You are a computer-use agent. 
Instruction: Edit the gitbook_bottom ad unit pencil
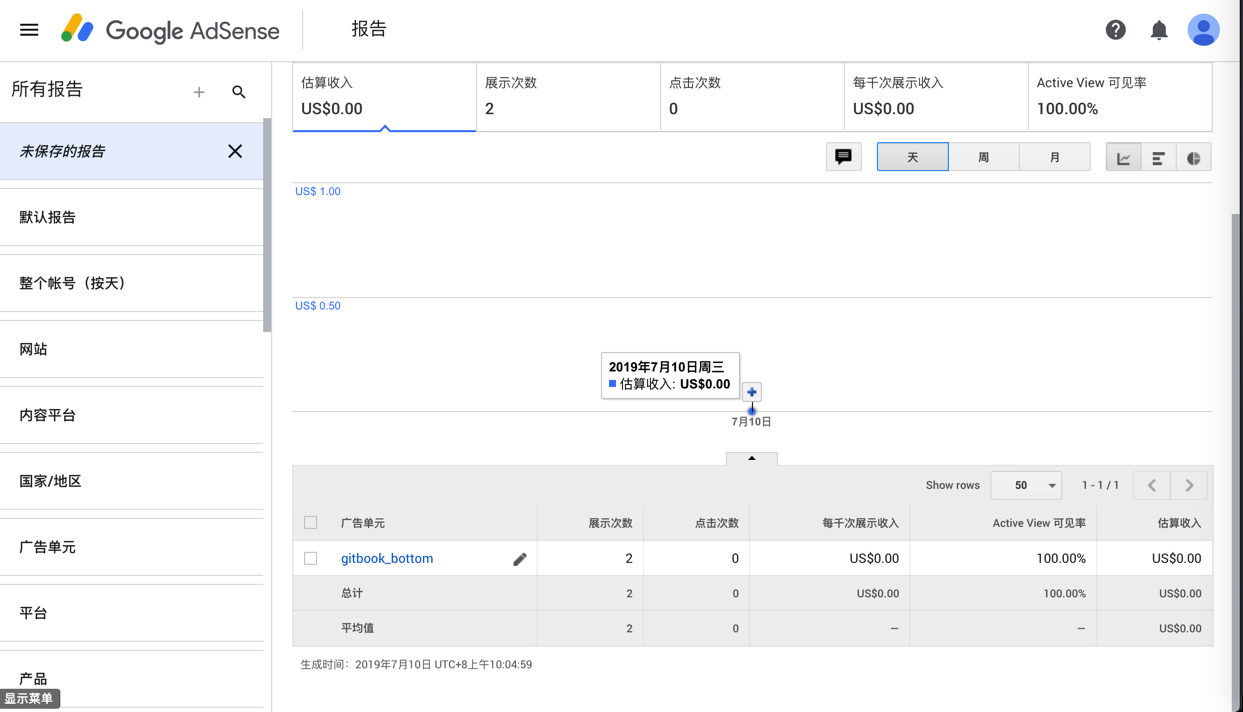coord(520,559)
